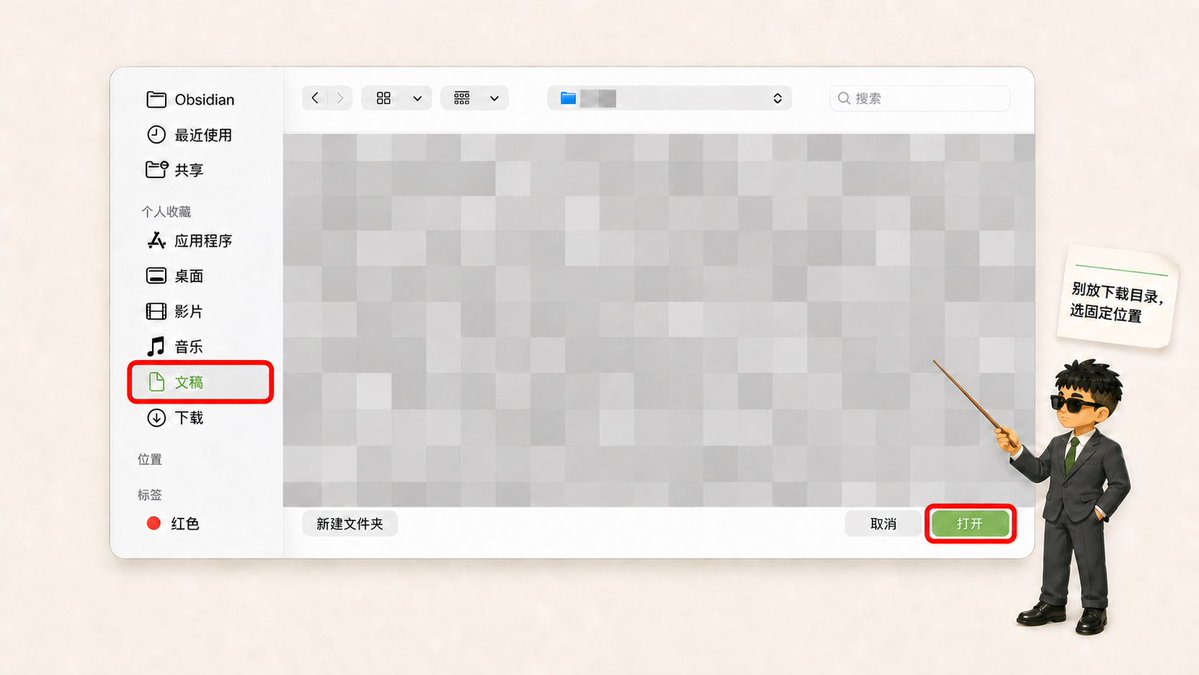1199x675 pixels.
Task: Open 影片 folder in sidebar
Action: [174, 311]
